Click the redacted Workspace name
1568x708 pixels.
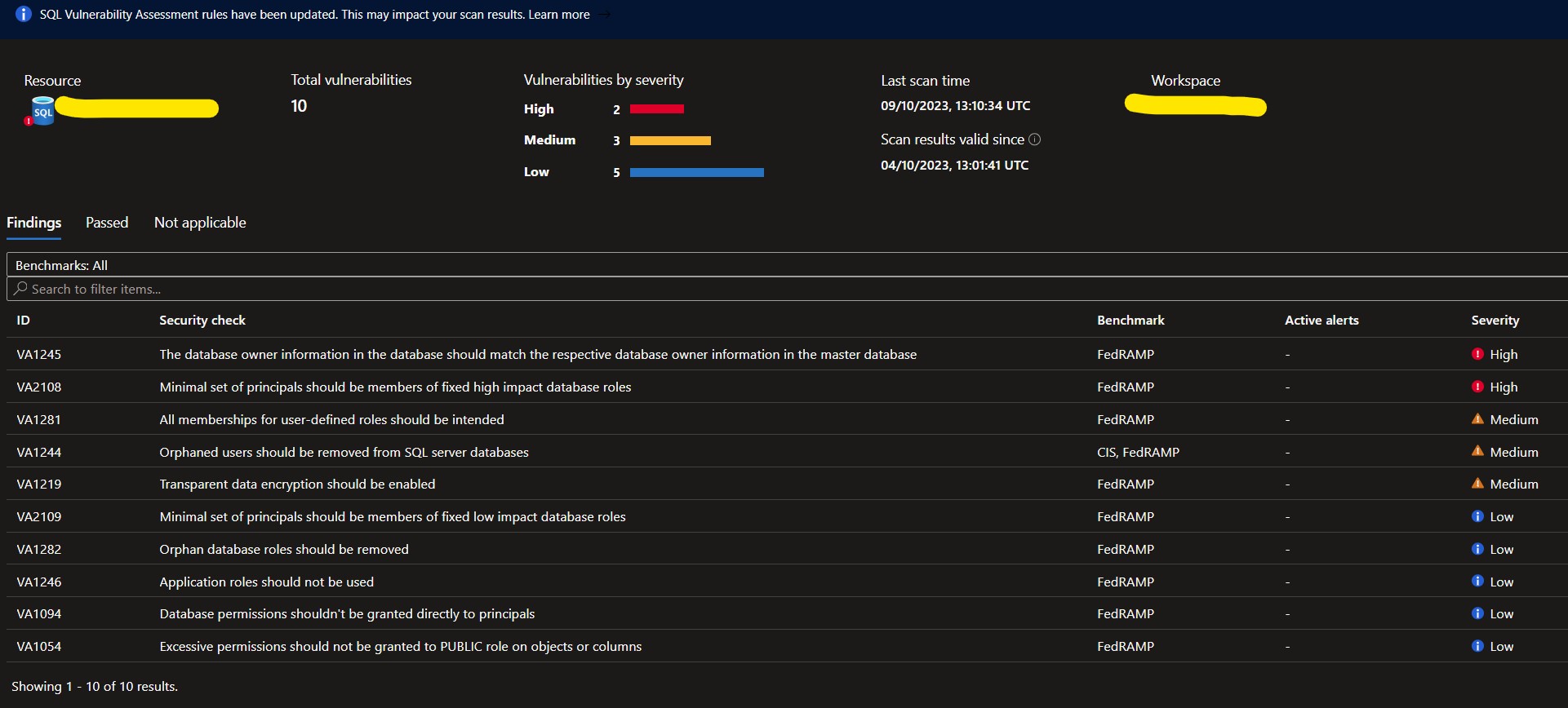(1196, 106)
